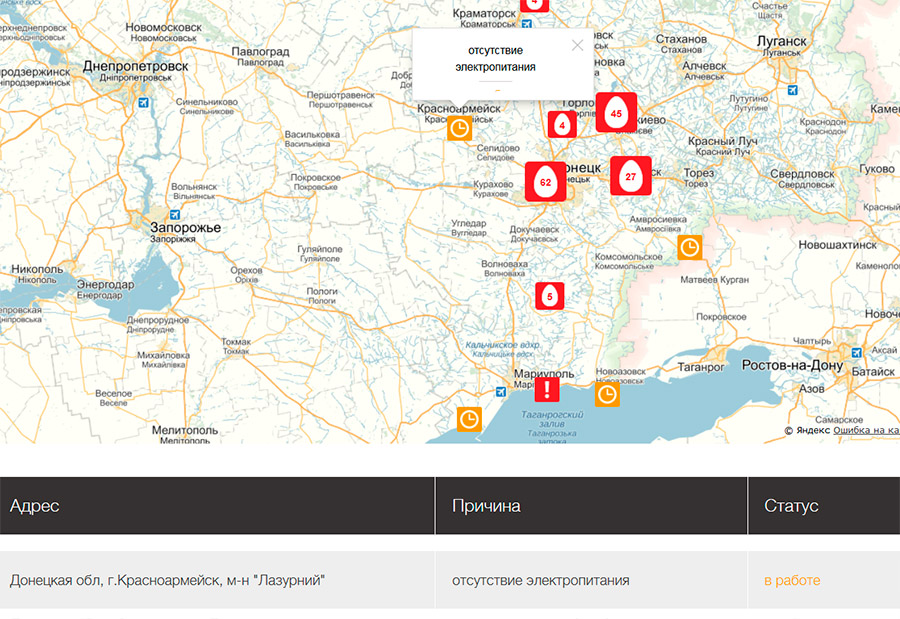Open the red cluster marker numbered 5
This screenshot has width=900, height=619.
(x=549, y=296)
